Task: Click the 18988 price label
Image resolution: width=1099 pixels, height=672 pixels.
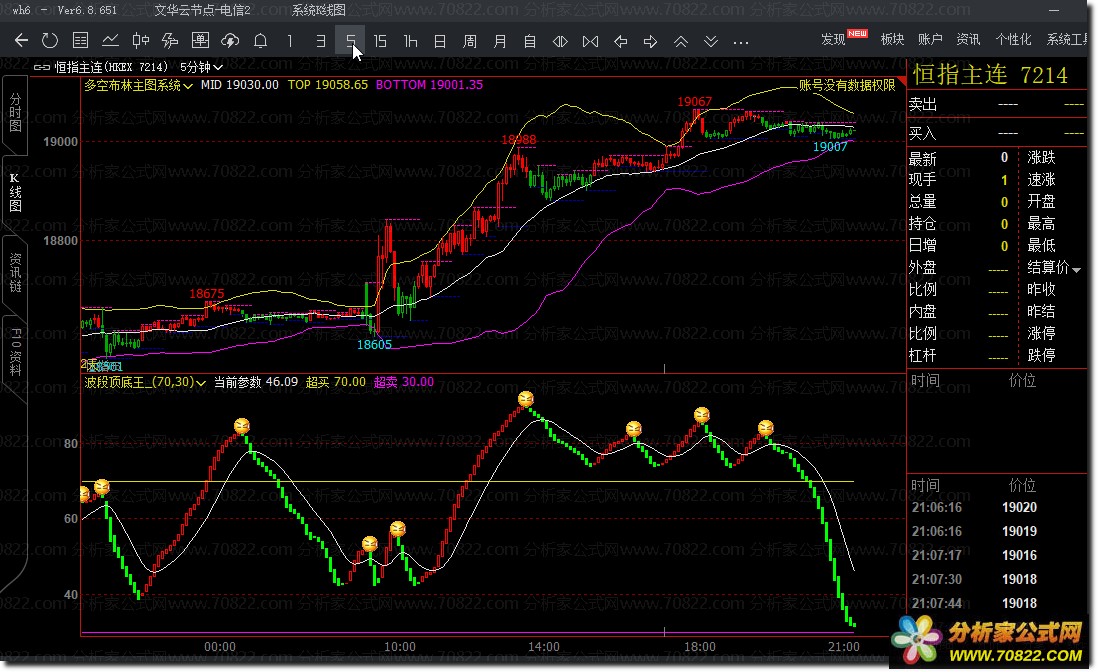Action: click(519, 139)
